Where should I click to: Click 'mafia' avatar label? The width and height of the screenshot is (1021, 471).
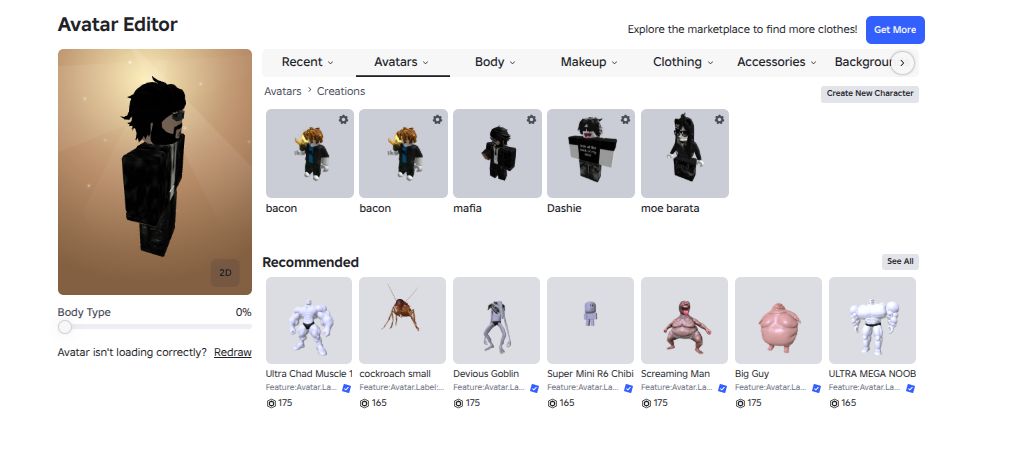pyautogui.click(x=468, y=208)
